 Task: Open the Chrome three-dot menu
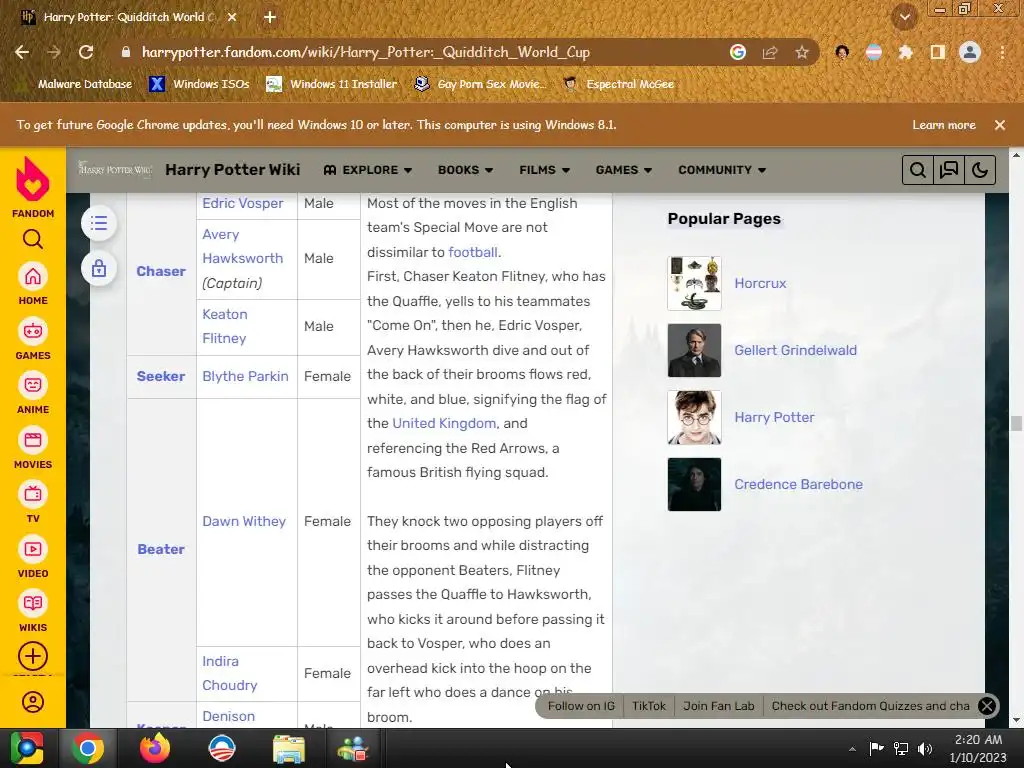point(1002,52)
